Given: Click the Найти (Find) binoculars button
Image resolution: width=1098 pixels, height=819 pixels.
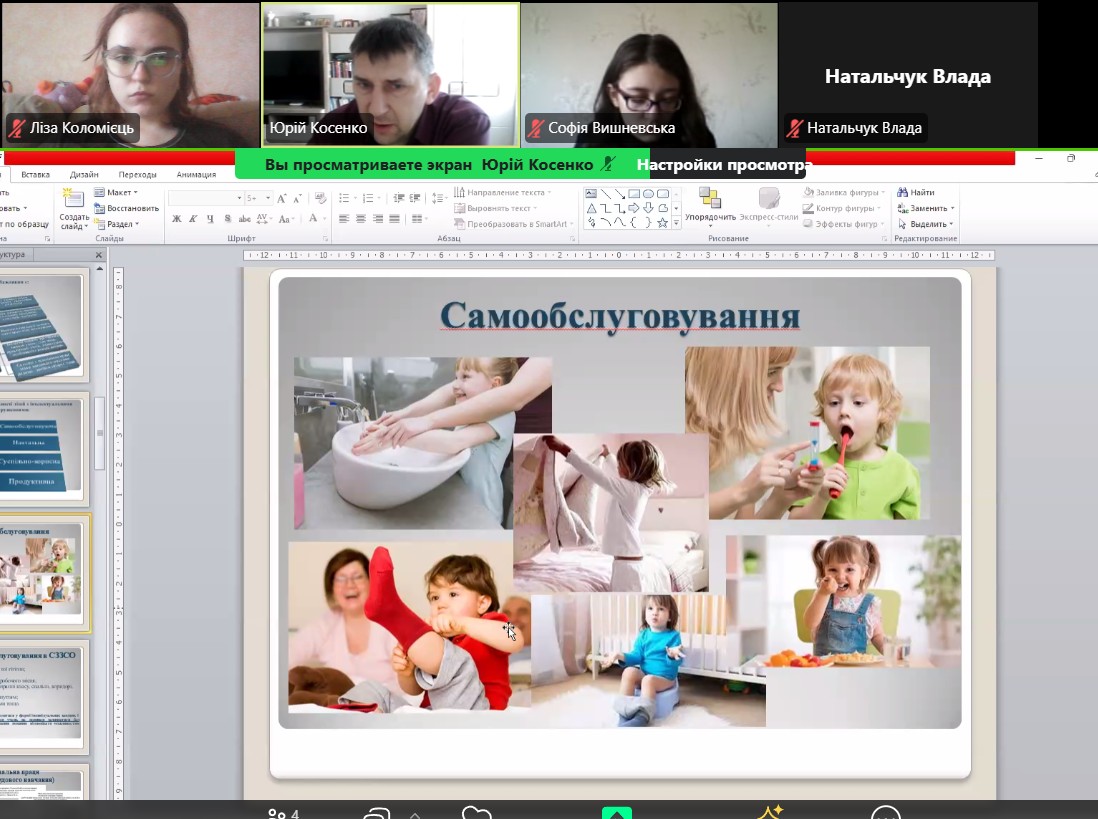Looking at the screenshot, I should pos(915,192).
